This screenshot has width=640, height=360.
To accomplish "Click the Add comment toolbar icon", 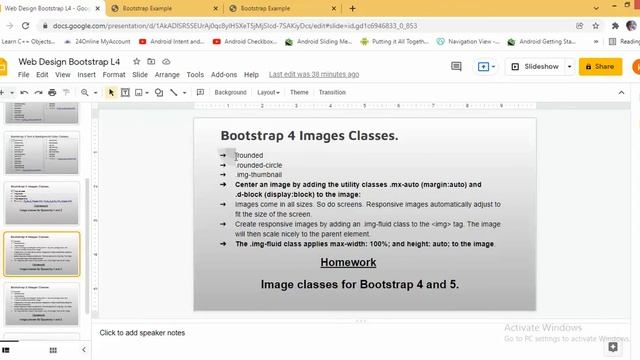I will [200, 93].
